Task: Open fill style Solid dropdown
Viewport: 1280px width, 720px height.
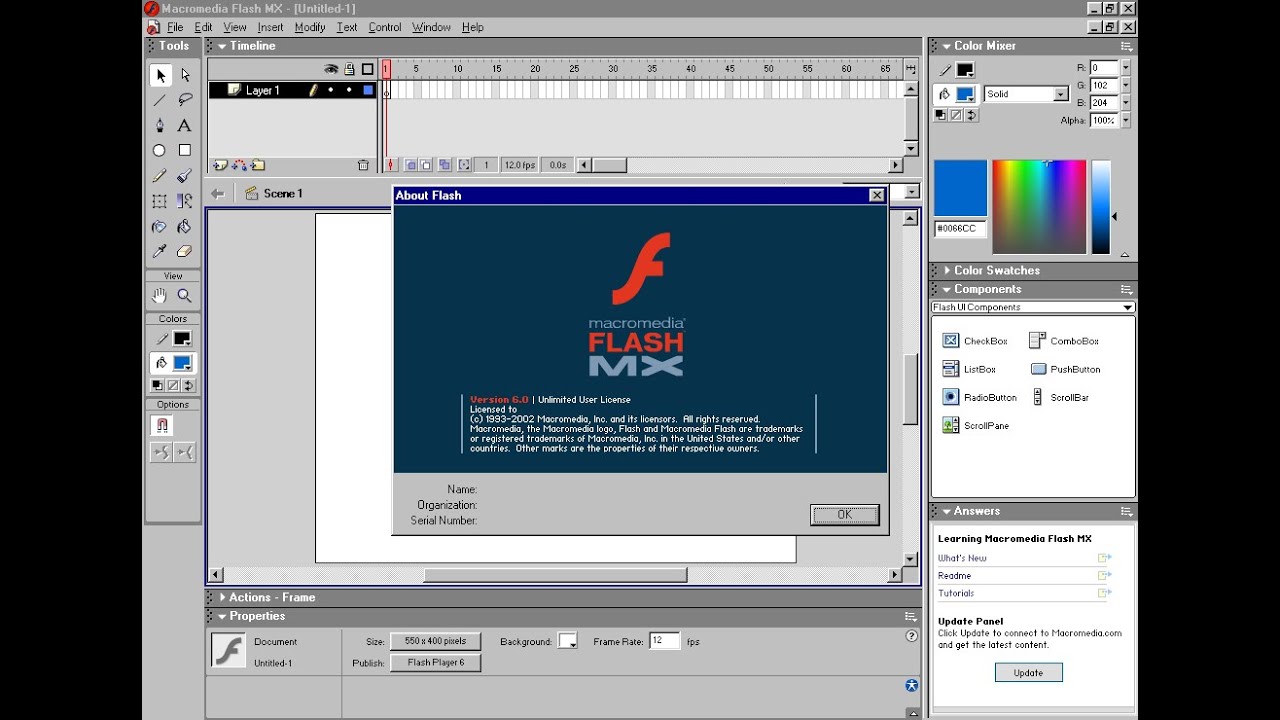Action: click(x=1061, y=94)
